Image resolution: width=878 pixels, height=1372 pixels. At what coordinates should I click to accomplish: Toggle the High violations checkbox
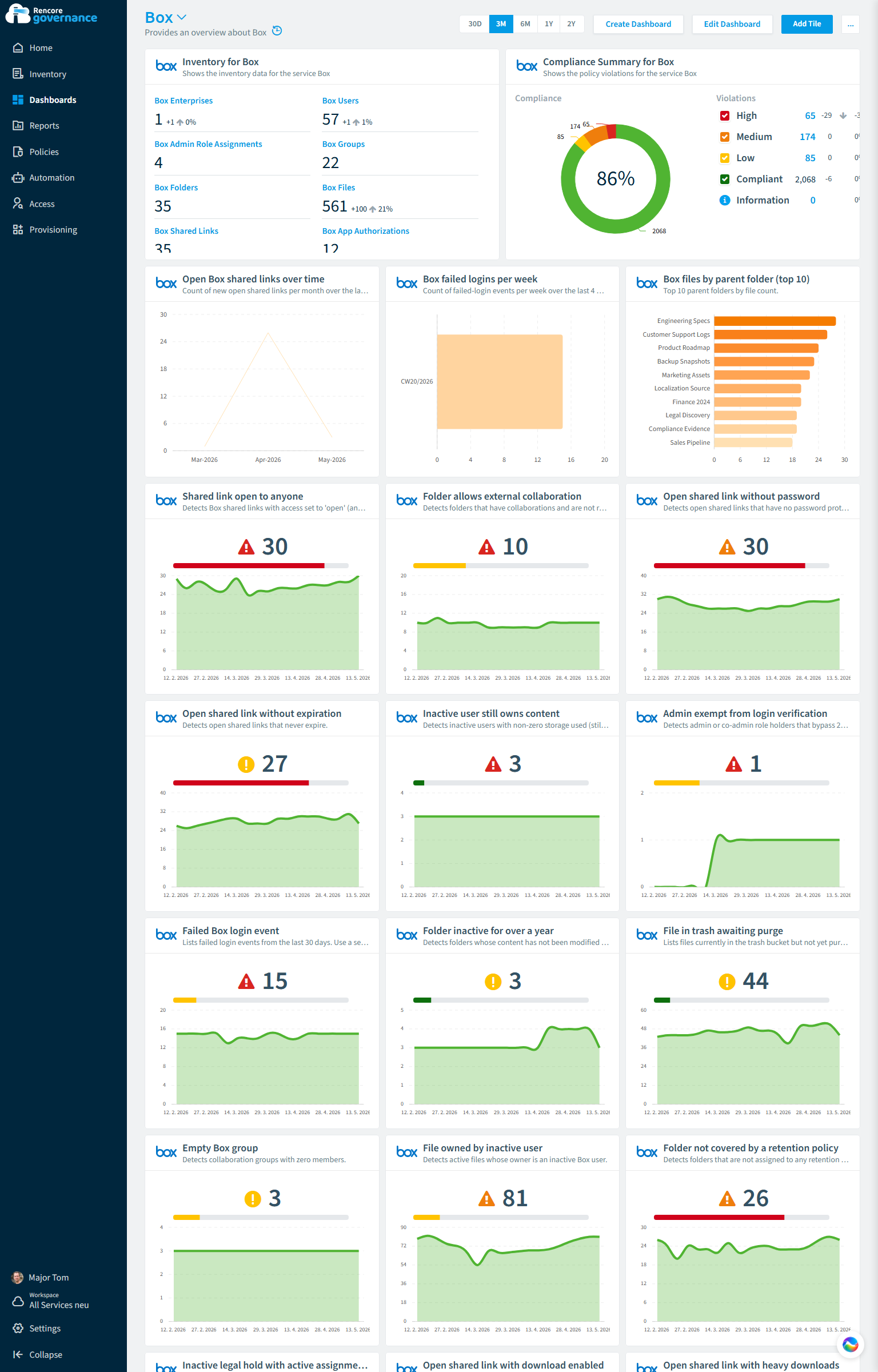coord(725,116)
